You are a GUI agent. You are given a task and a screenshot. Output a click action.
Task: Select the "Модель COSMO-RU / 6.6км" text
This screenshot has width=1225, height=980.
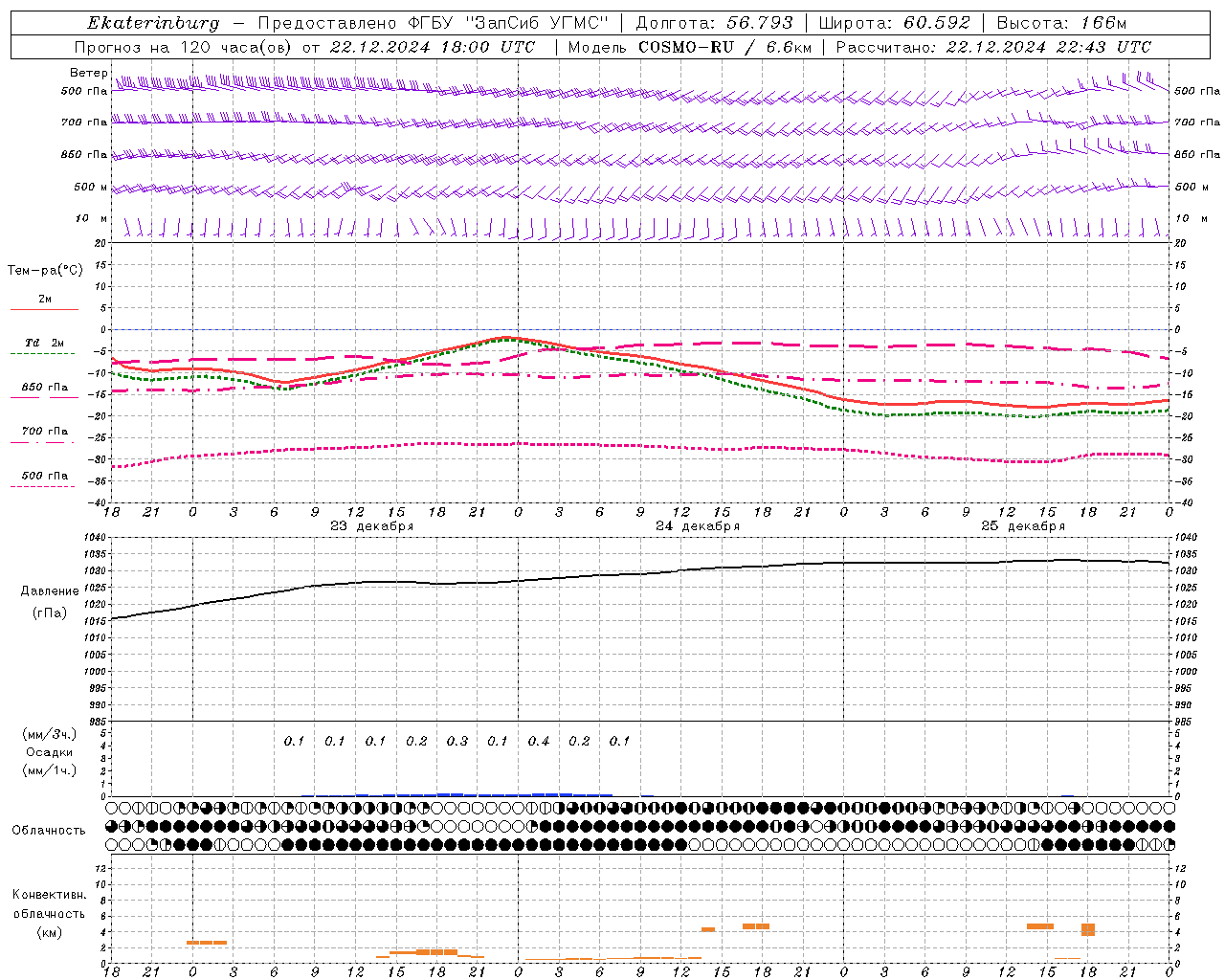click(689, 47)
